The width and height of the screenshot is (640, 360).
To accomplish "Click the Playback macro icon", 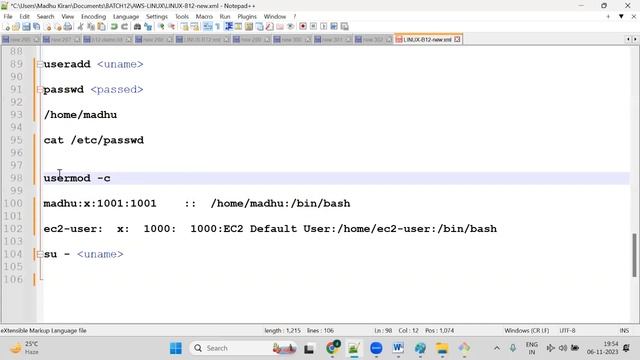I will [324, 27].
